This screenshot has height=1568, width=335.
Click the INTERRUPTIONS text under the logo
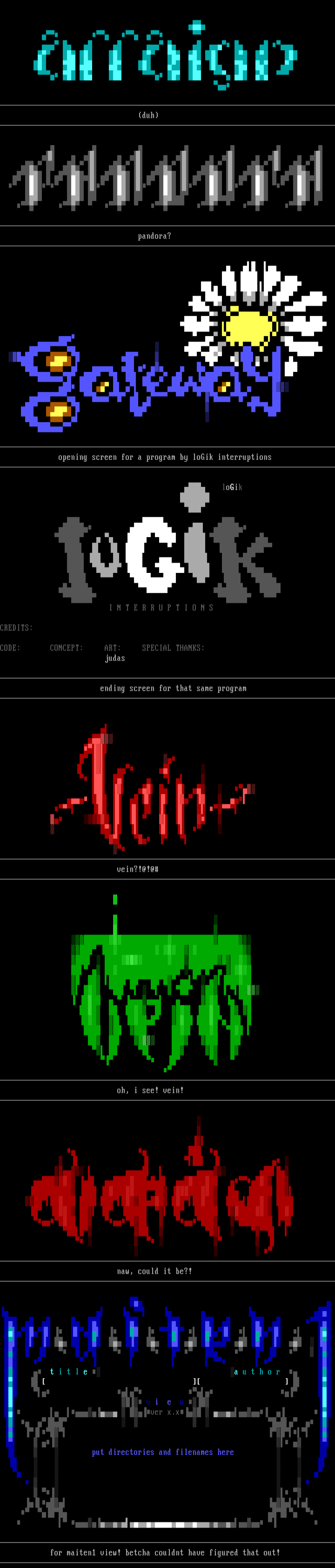(x=161, y=607)
